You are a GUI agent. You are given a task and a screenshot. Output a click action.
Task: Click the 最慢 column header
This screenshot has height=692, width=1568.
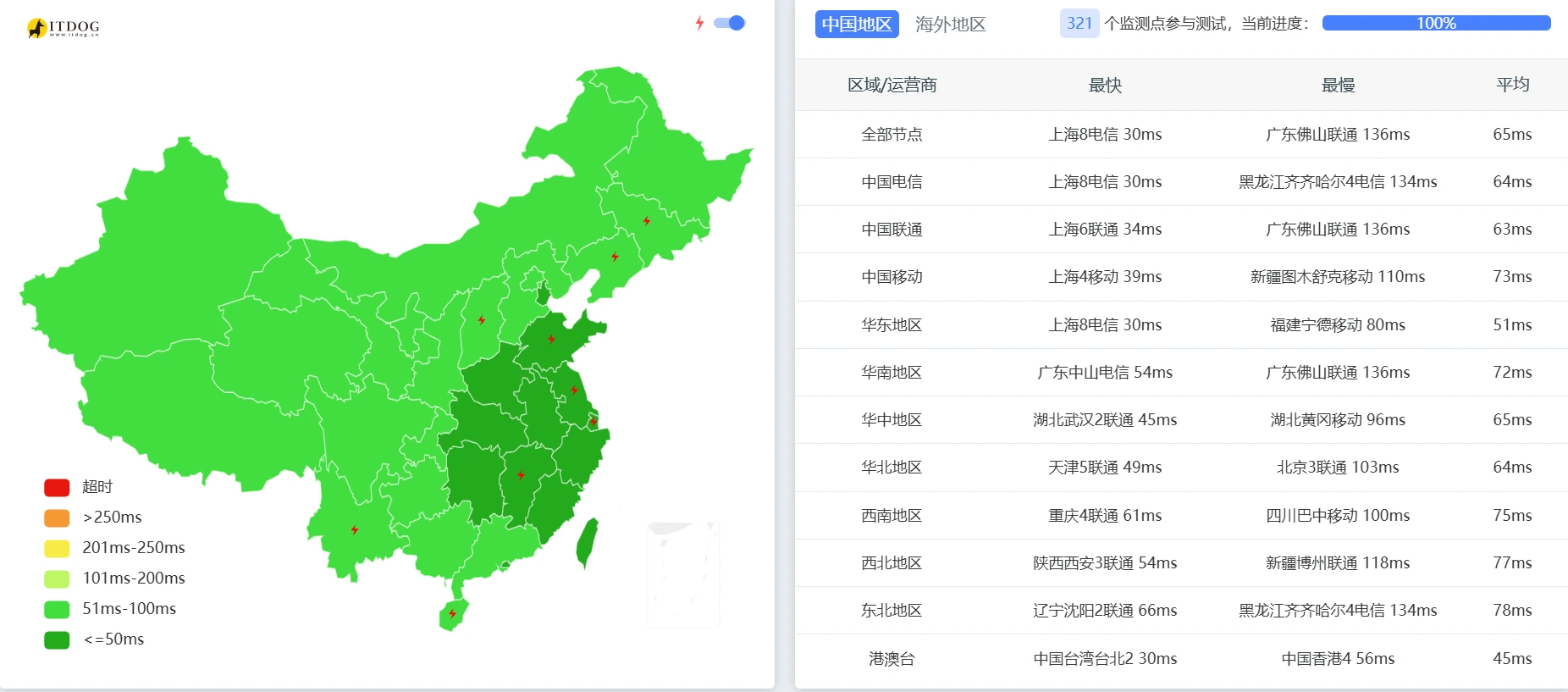(1338, 85)
